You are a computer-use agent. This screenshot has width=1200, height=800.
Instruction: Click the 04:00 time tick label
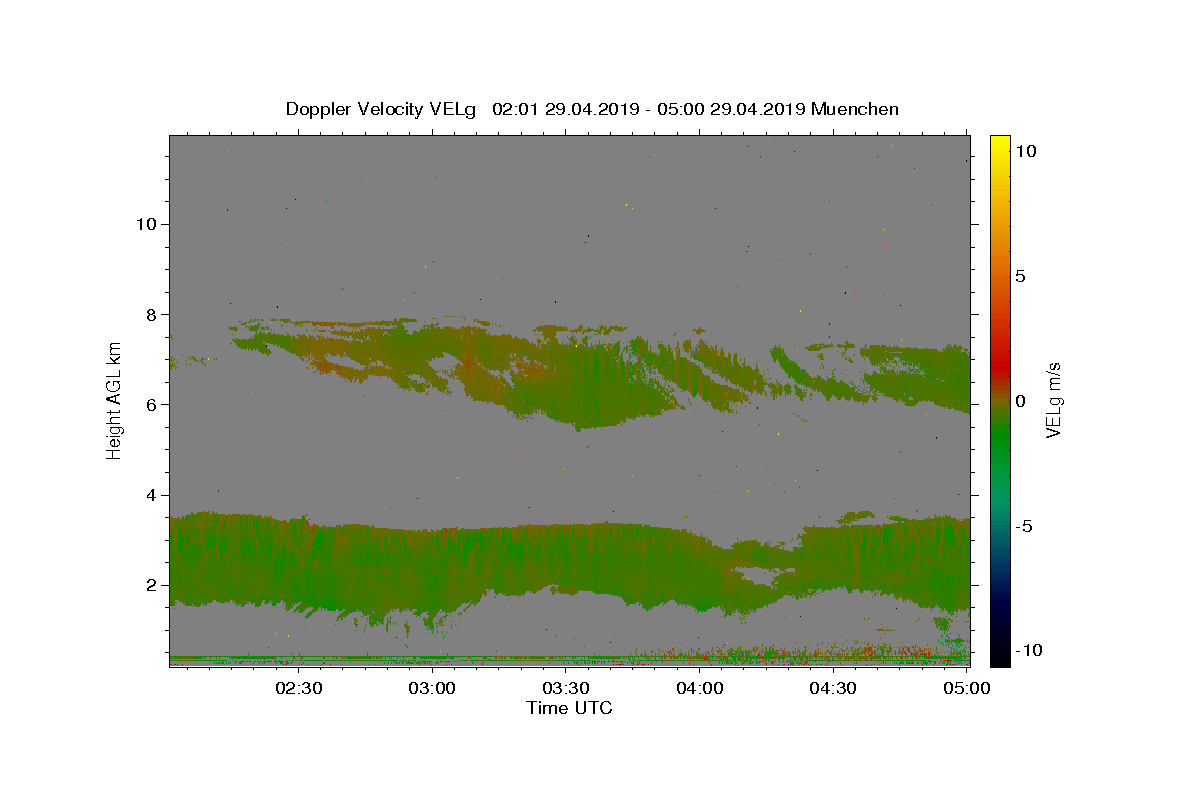[700, 688]
